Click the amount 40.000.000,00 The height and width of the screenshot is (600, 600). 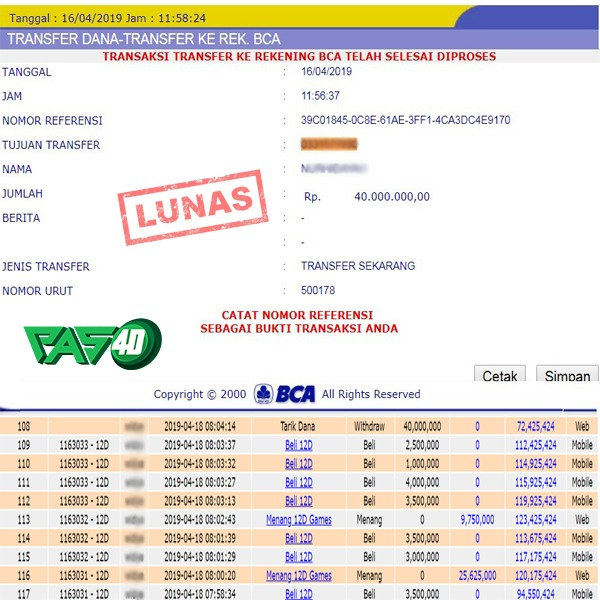[x=392, y=197]
